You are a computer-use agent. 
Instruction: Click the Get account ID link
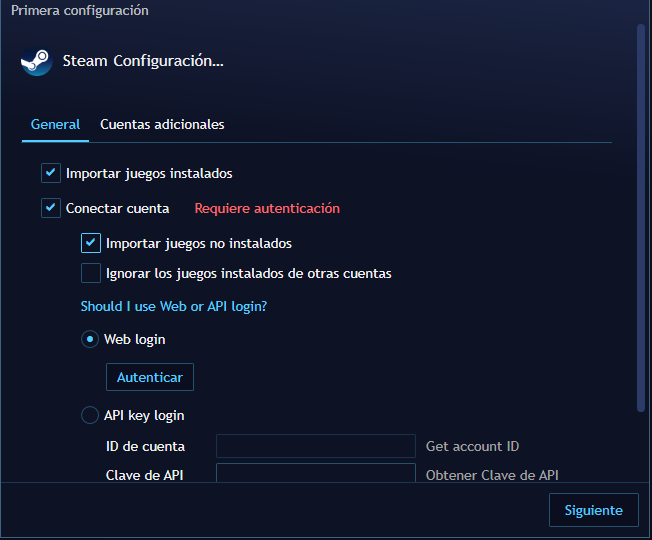point(472,446)
